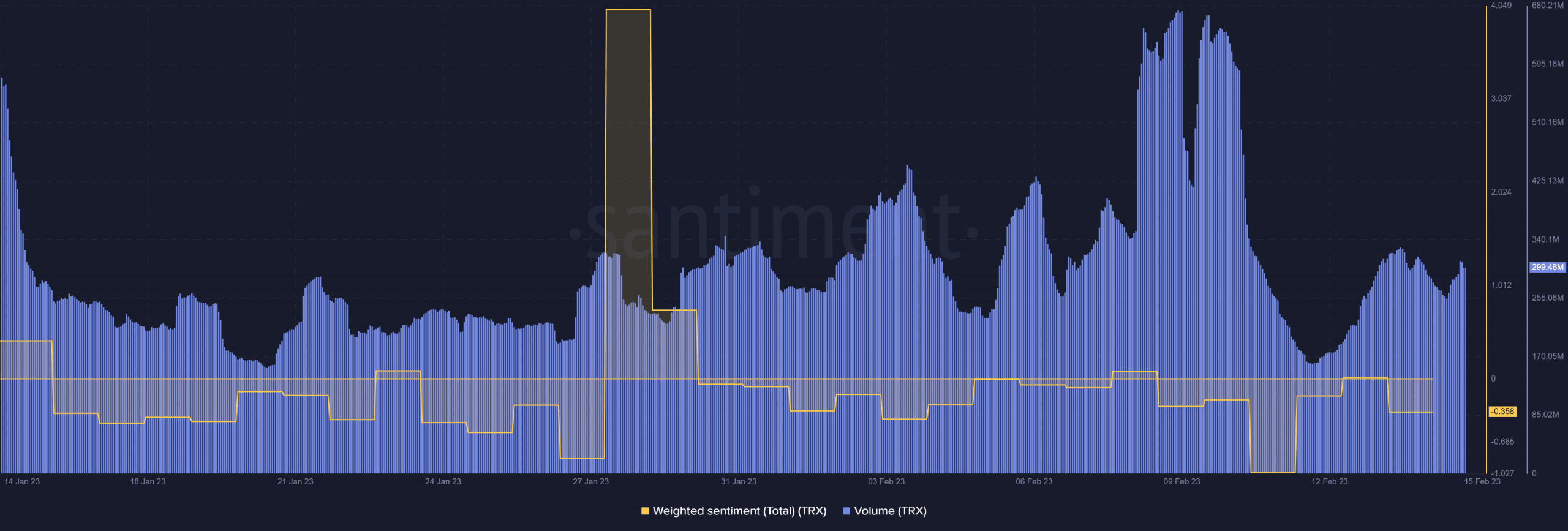Click the 680.21M volume axis value
The height and width of the screenshot is (531, 1568).
pyautogui.click(x=1548, y=6)
